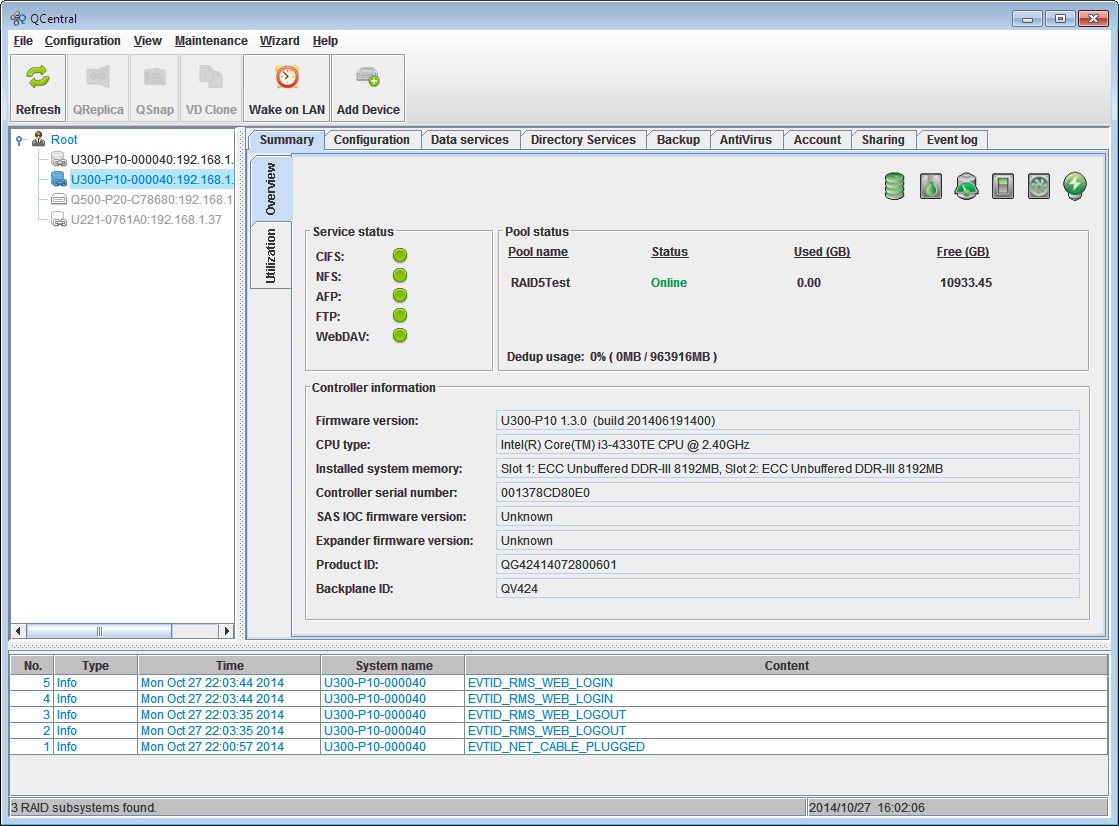Viewport: 1119px width, 826px height.
Task: Switch to the Utilization side tab
Action: 269,254
